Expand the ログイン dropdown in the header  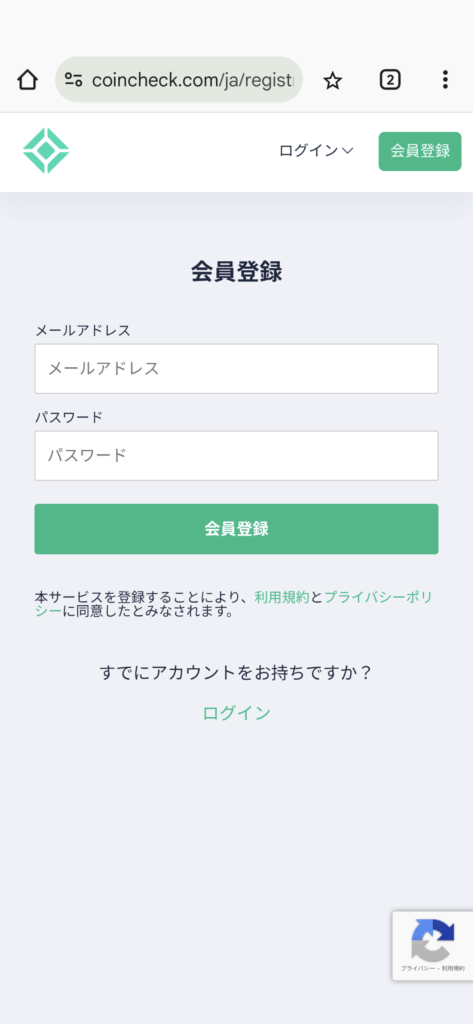316,151
